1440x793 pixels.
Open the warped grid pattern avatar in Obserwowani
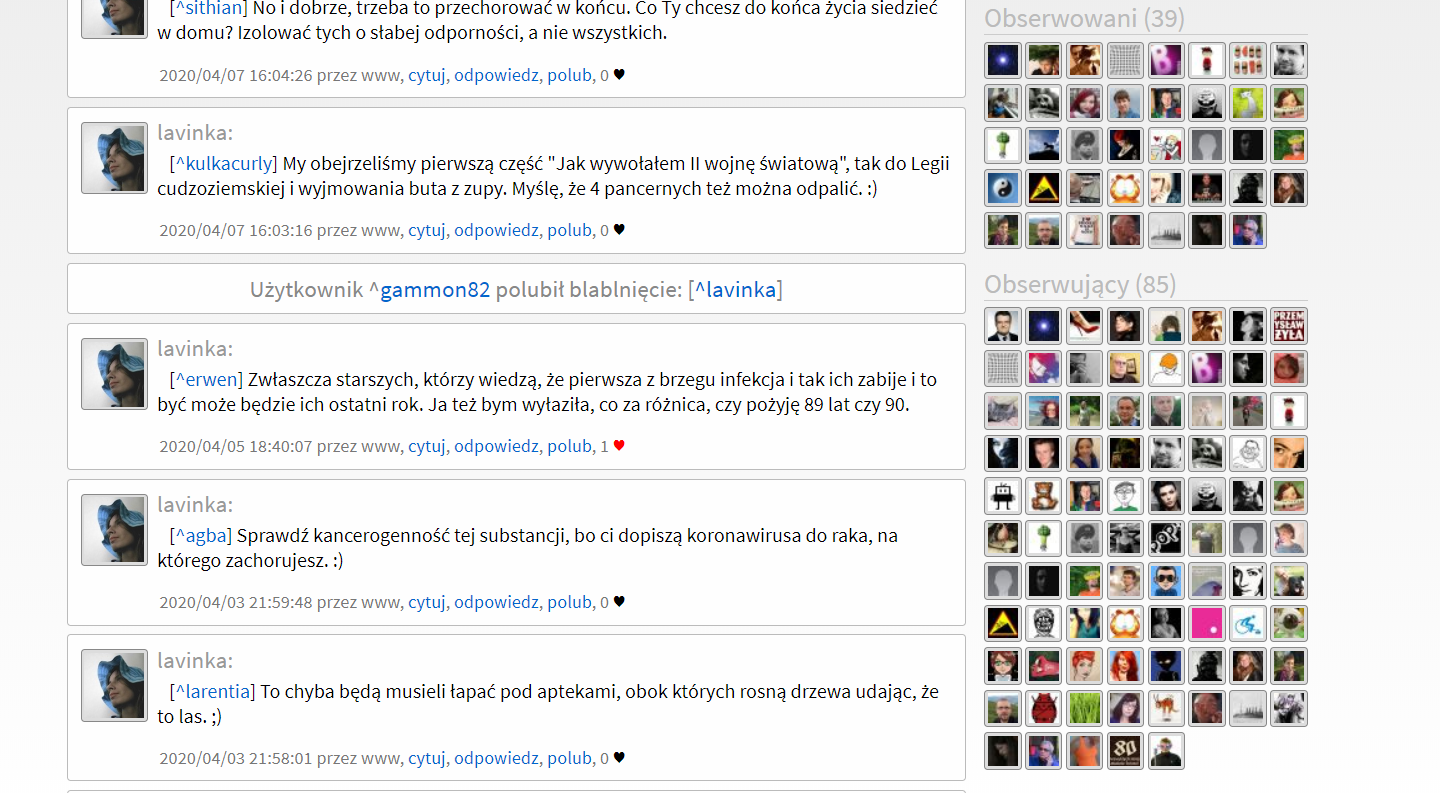1125,60
